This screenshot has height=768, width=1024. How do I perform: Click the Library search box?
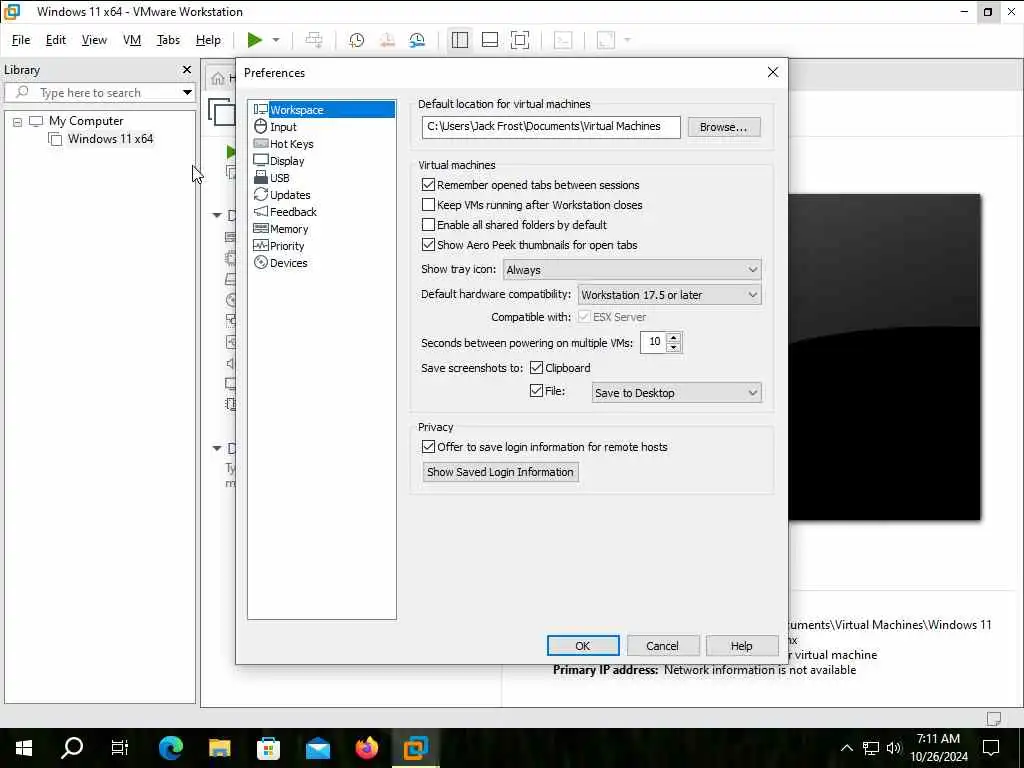98,92
